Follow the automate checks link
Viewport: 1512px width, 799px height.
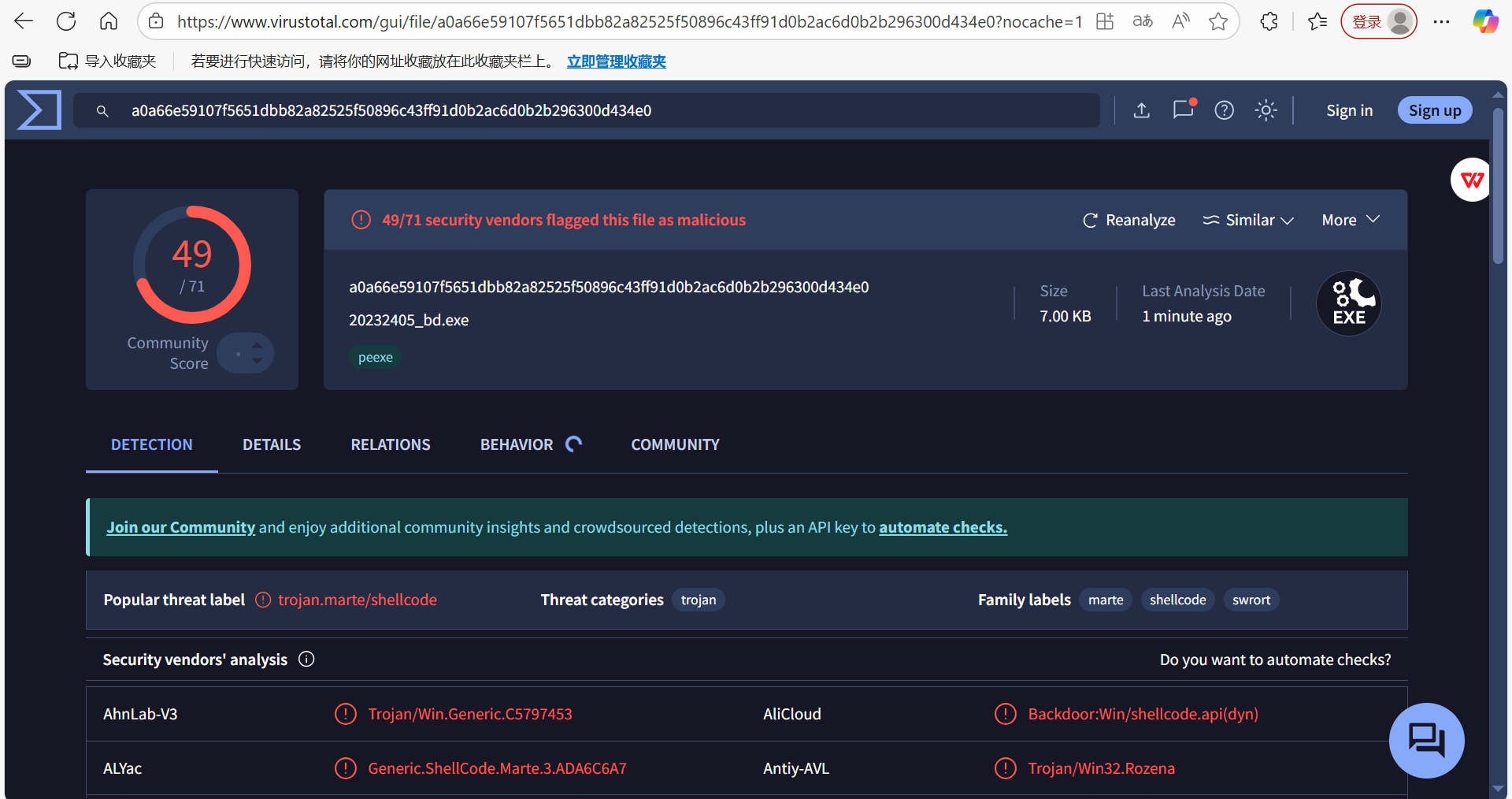[943, 527]
